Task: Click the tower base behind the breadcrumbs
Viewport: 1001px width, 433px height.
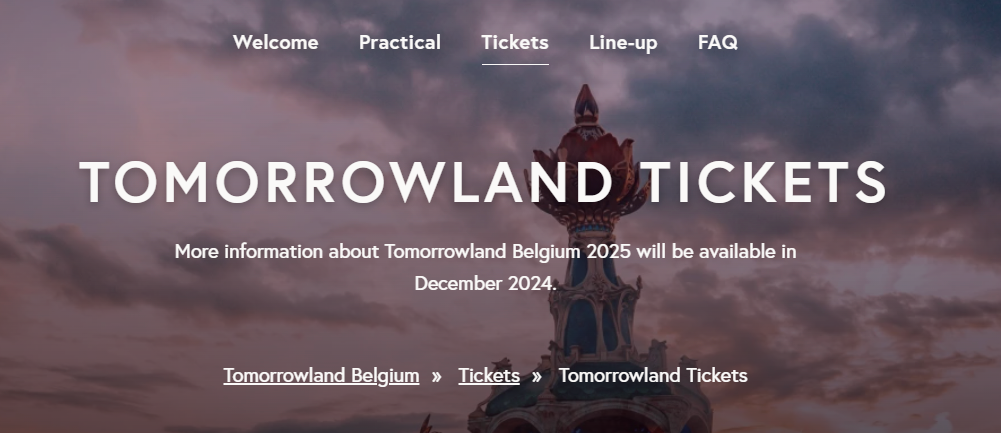Action: tap(590, 402)
